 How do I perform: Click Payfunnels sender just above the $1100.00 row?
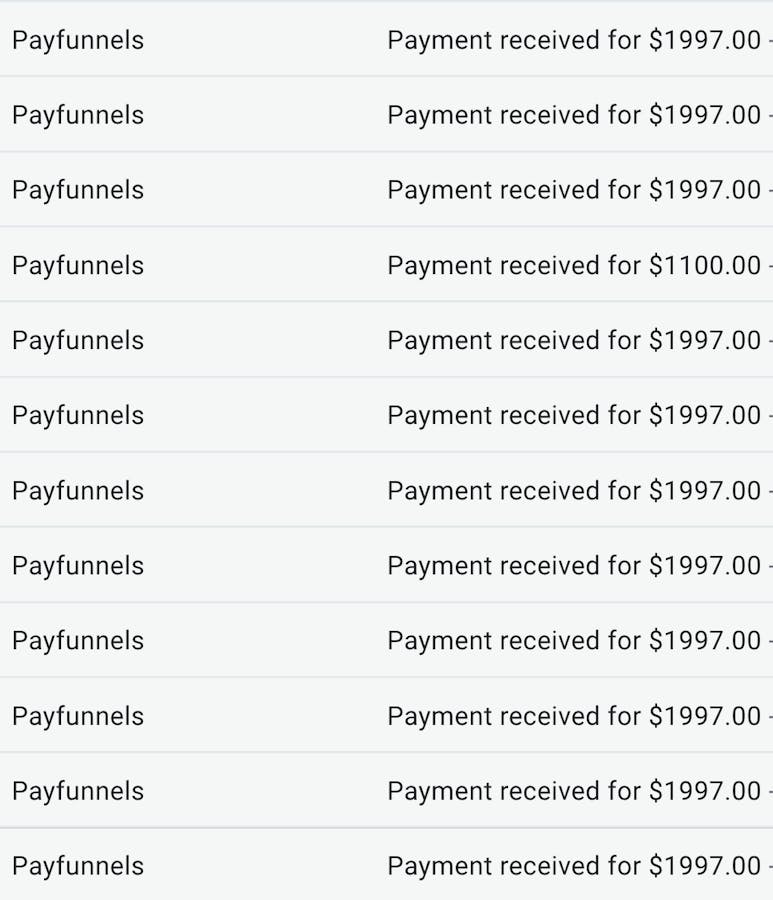click(78, 190)
